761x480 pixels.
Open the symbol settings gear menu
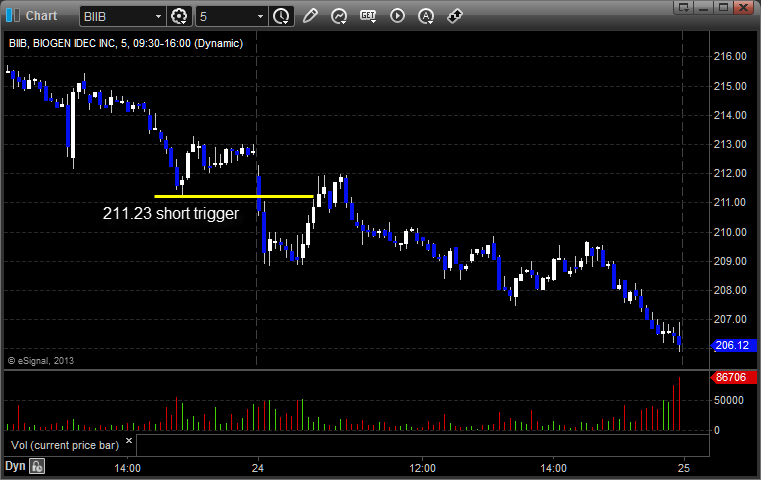point(179,17)
